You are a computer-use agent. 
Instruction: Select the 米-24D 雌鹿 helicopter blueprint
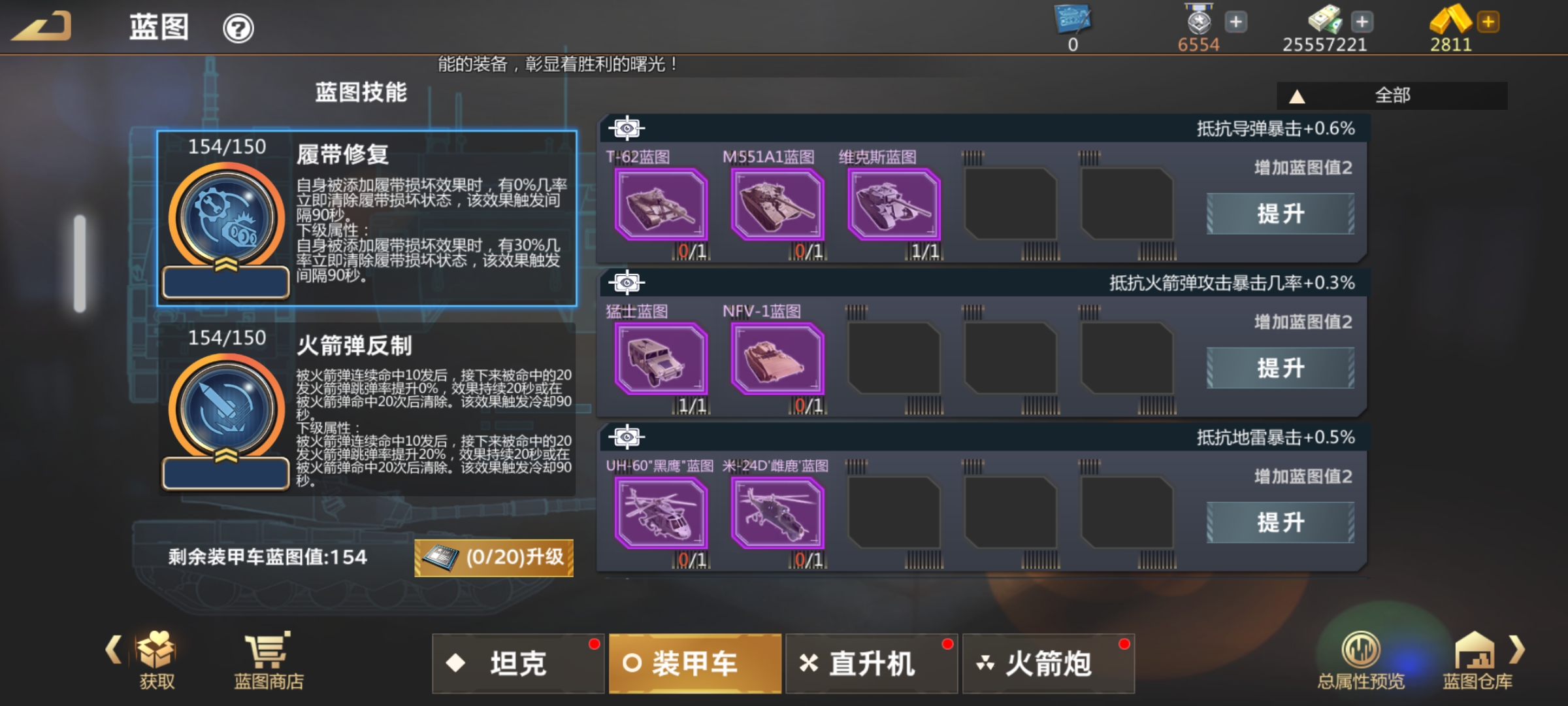[777, 513]
